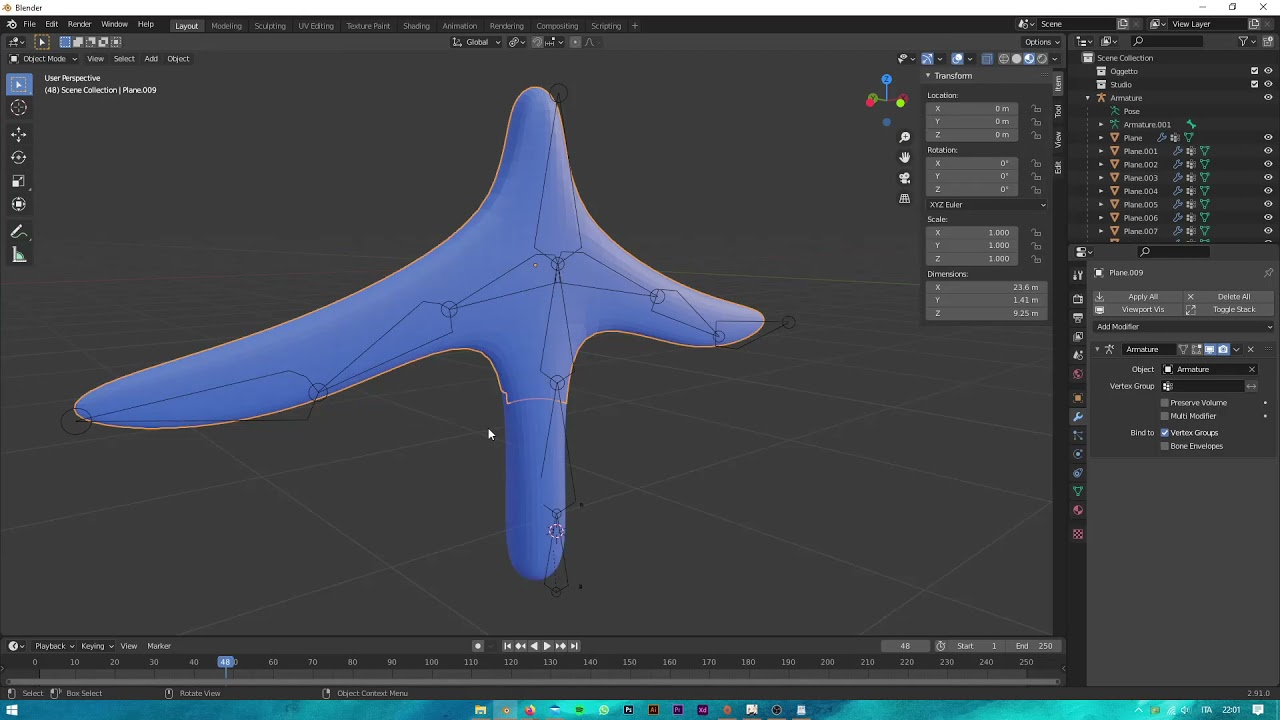Switch to the UV Editing workspace tab
This screenshot has width=1280, height=720.
click(x=316, y=26)
